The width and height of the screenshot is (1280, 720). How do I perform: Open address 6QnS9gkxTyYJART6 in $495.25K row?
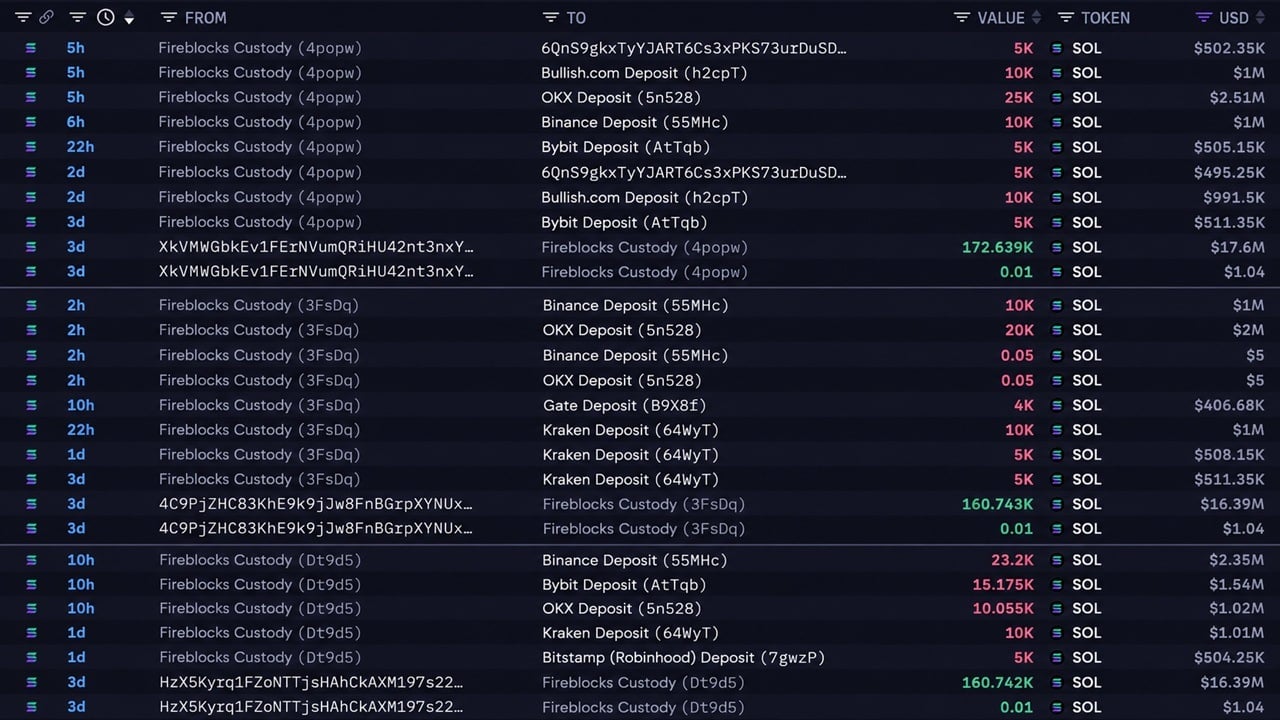[694, 172]
